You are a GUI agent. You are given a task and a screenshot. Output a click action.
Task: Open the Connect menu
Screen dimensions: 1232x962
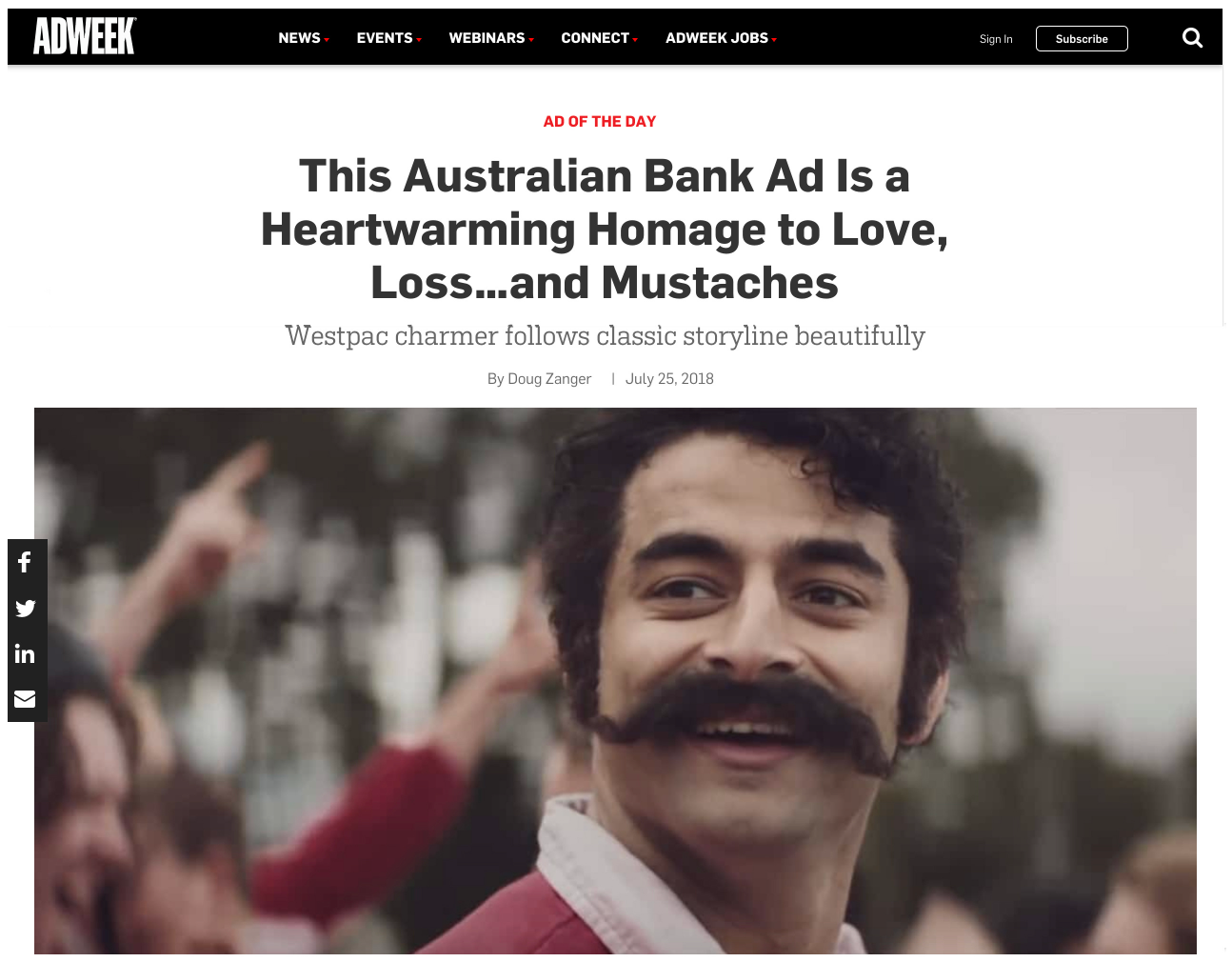coord(599,38)
